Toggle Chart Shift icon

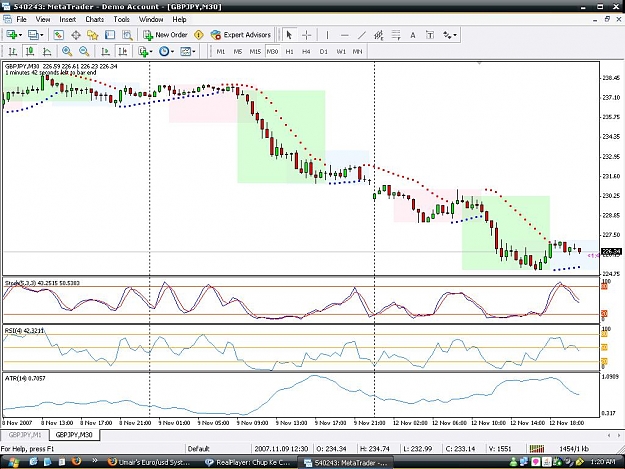tap(122, 51)
